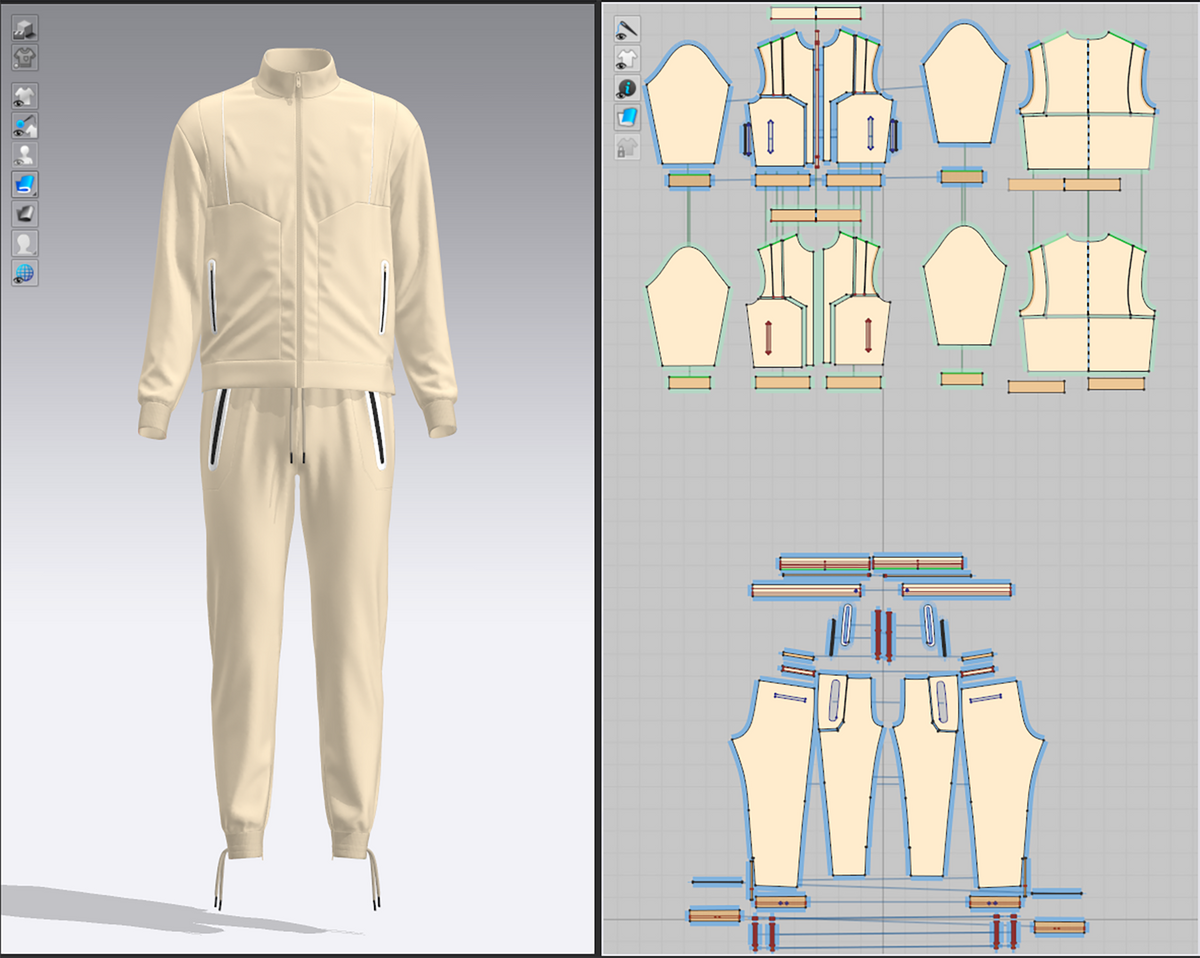Image resolution: width=1200 pixels, height=958 pixels.
Task: Select the leftmost sleeve pattern in second row
Action: coord(688,306)
